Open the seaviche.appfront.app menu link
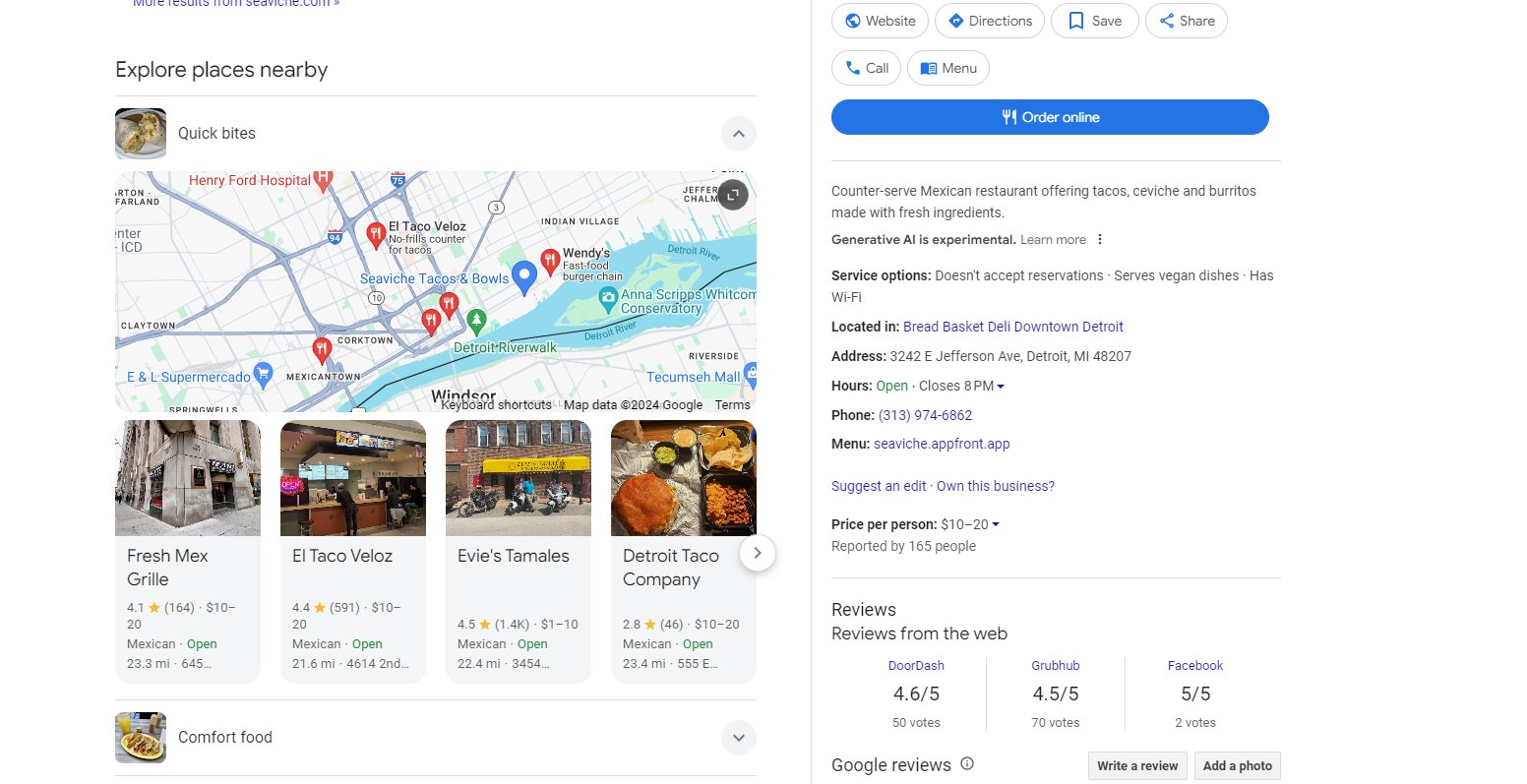Screen dimensions: 1527x784 pyautogui.click(x=942, y=444)
